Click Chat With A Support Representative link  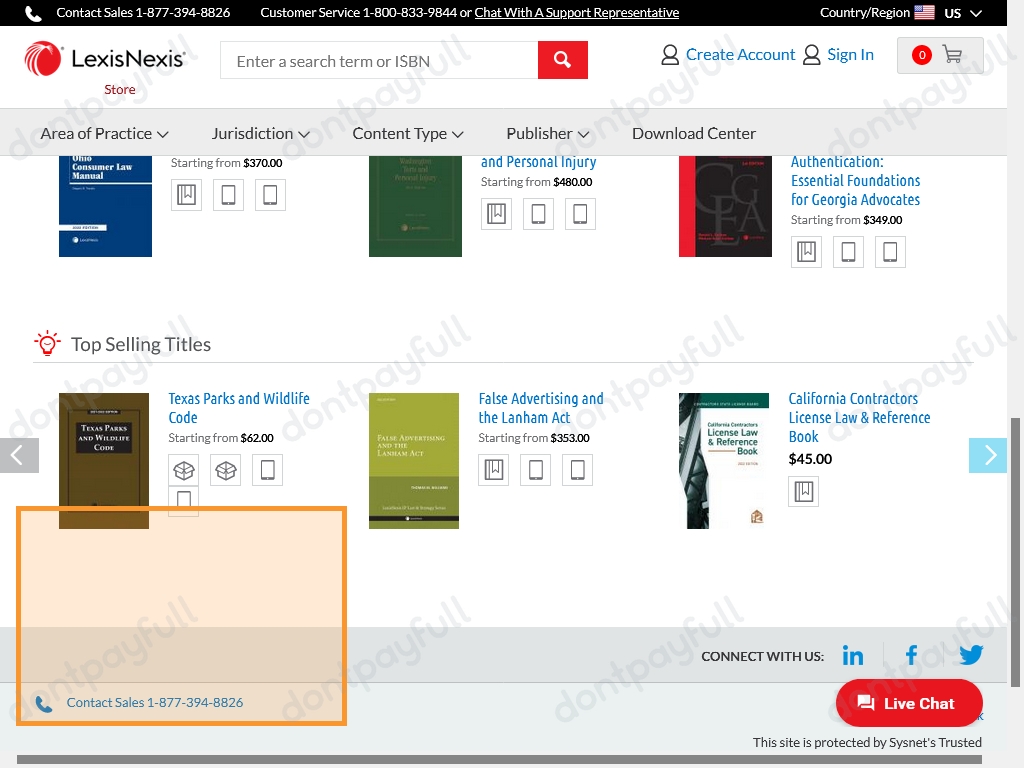(x=576, y=13)
